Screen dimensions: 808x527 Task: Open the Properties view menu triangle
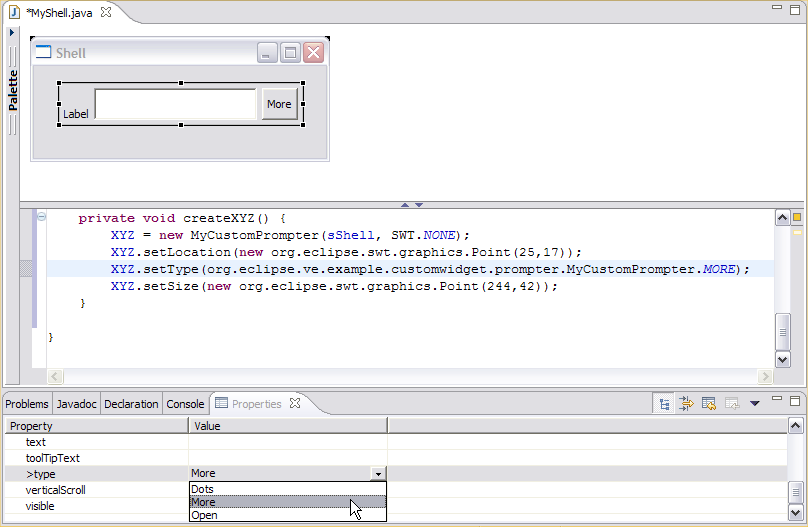point(755,403)
